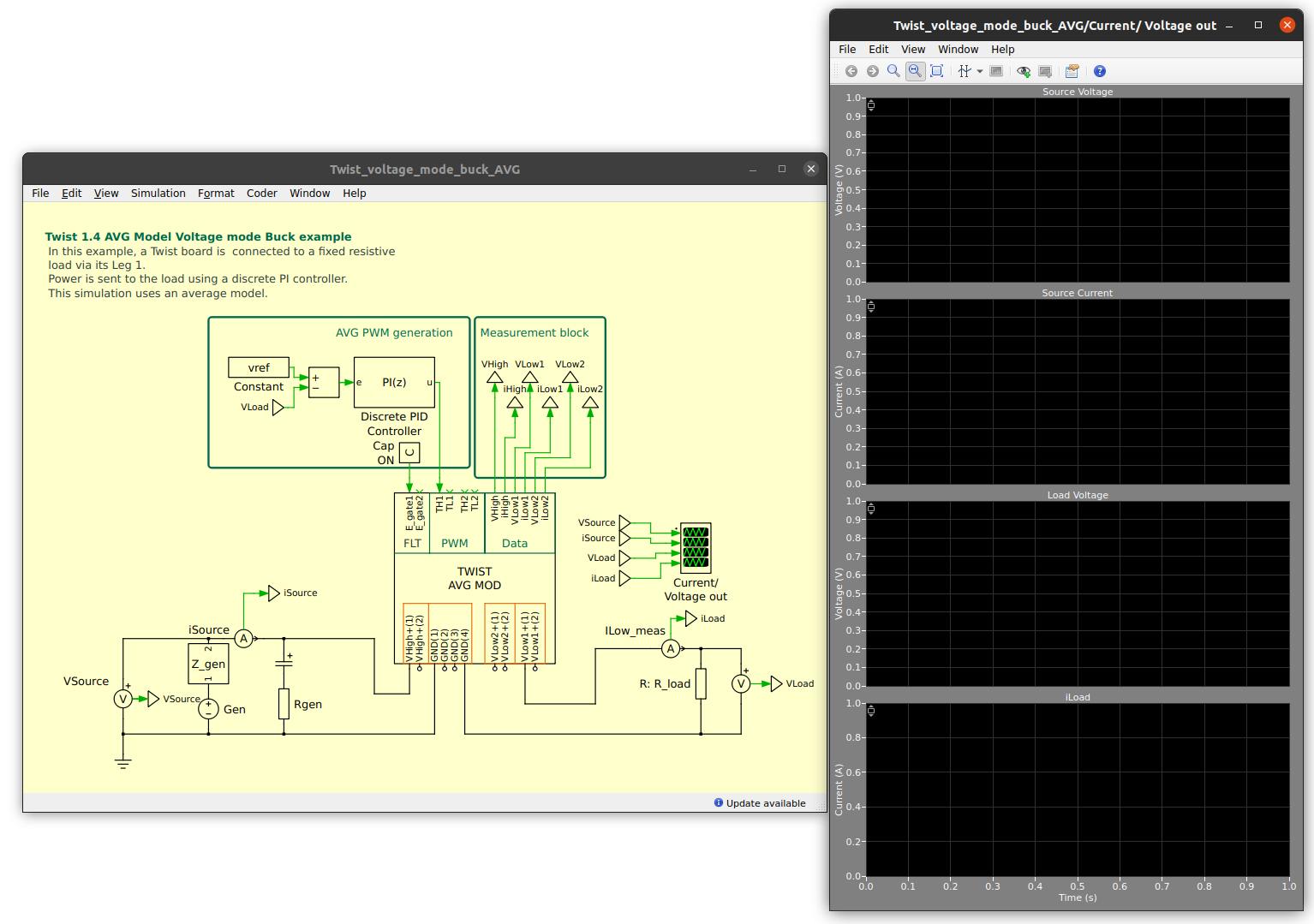
Task: Select the PI(z) Discrete PID Controller block
Action: pyautogui.click(x=394, y=382)
